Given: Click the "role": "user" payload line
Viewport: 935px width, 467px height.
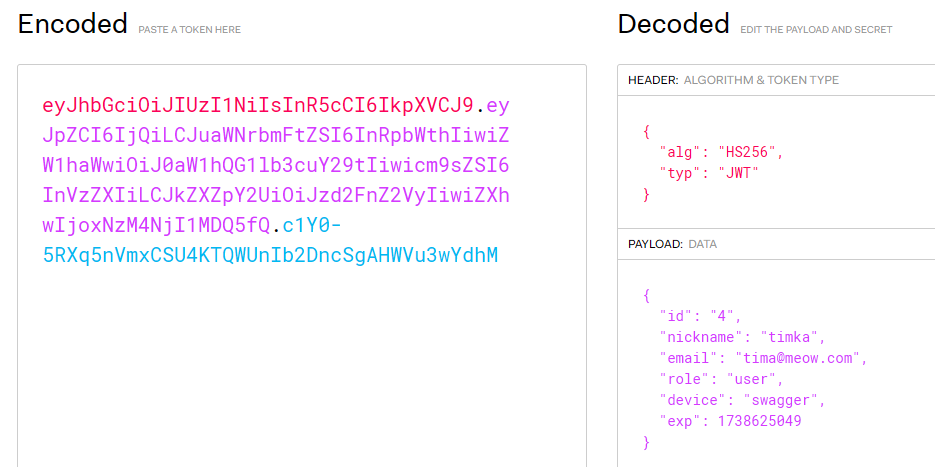Looking at the screenshot, I should 721,379.
